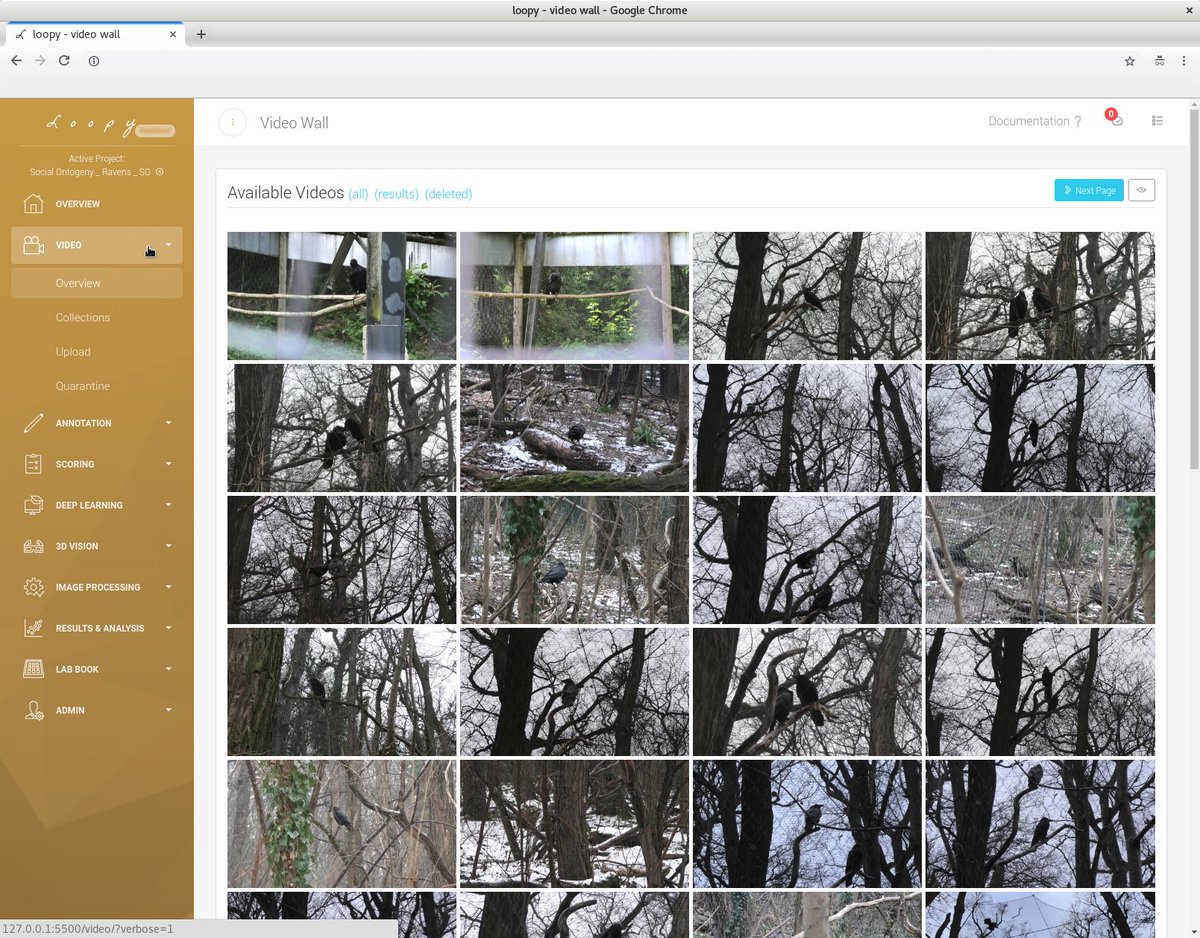Collapse the VIDEO menu arrow
1200x938 pixels.
168,245
